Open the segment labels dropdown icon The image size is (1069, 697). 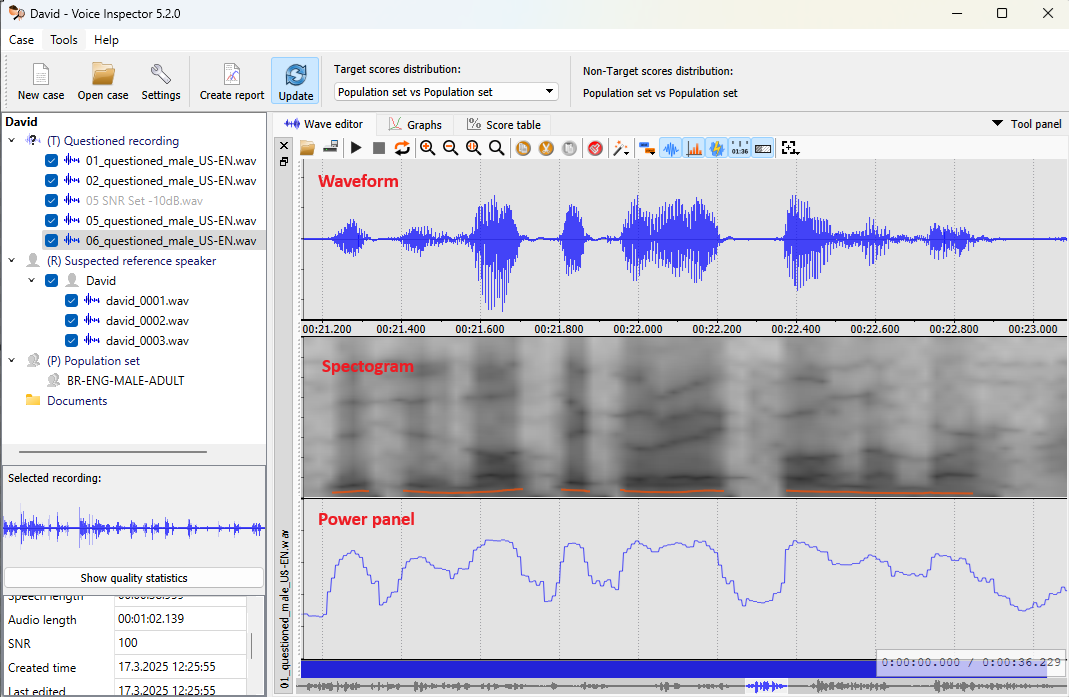[x=648, y=148]
